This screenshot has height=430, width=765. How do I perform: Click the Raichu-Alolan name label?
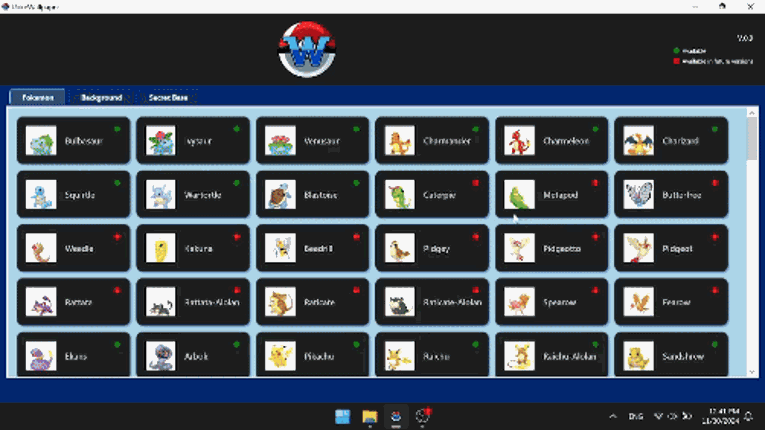[x=570, y=356]
